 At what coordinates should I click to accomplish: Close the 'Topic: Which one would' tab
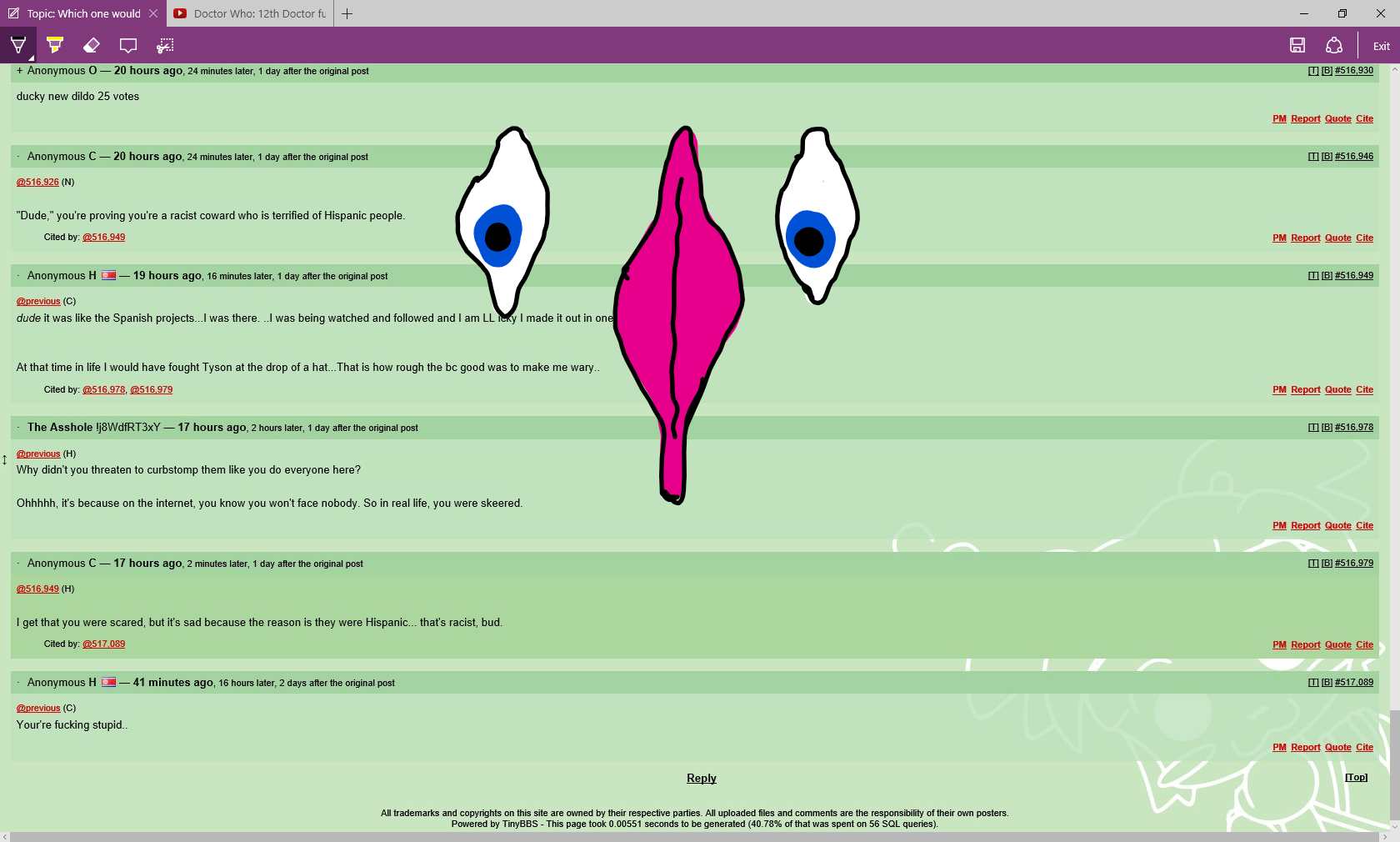(x=153, y=13)
